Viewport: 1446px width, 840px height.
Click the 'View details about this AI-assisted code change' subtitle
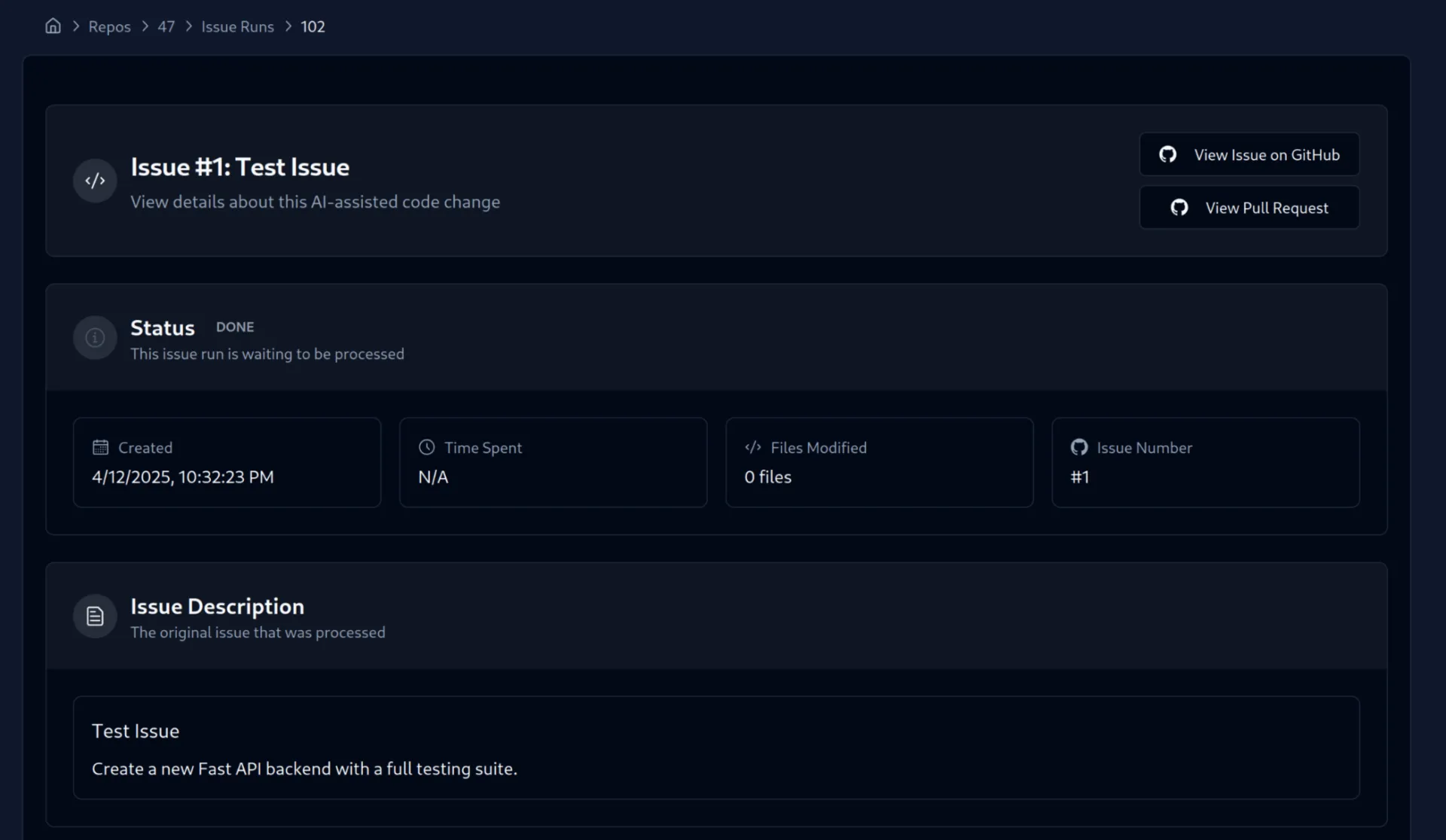[x=315, y=202]
